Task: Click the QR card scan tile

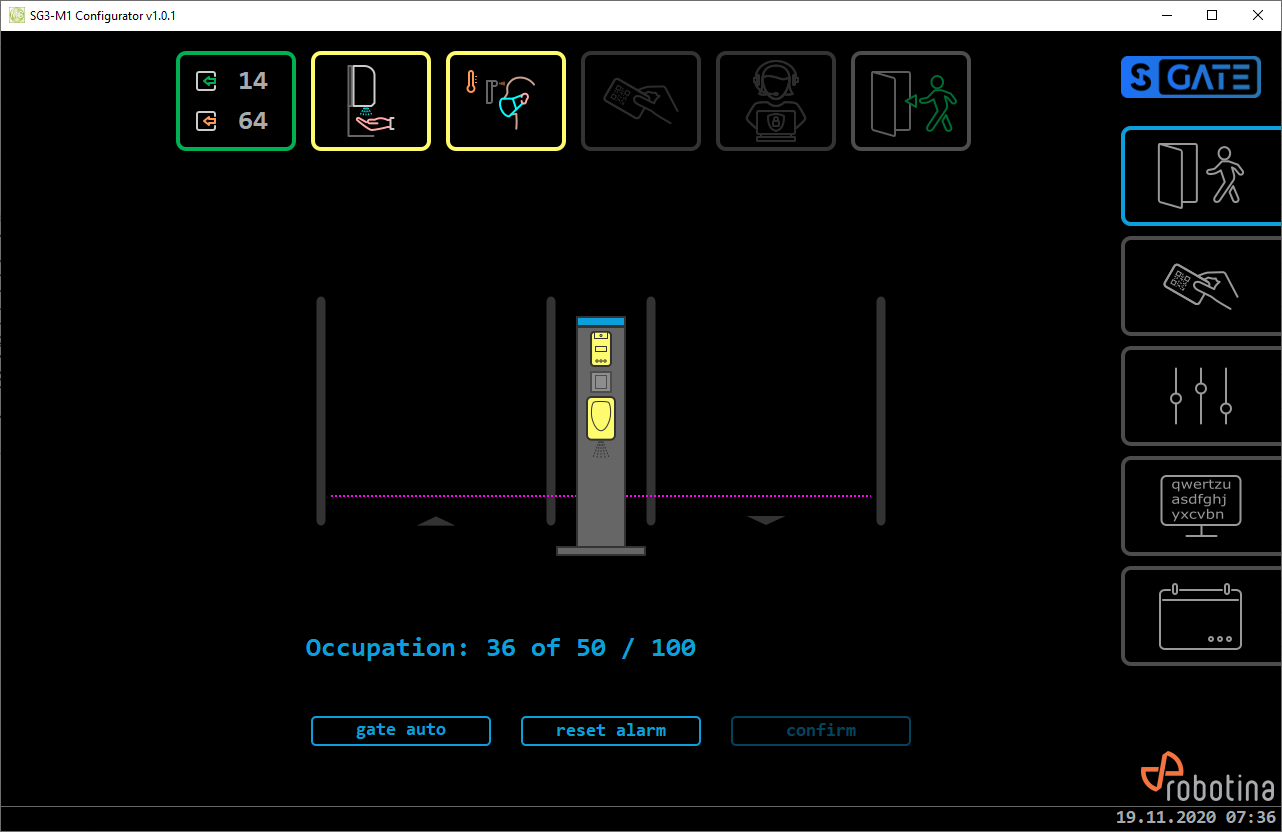Action: (x=641, y=101)
